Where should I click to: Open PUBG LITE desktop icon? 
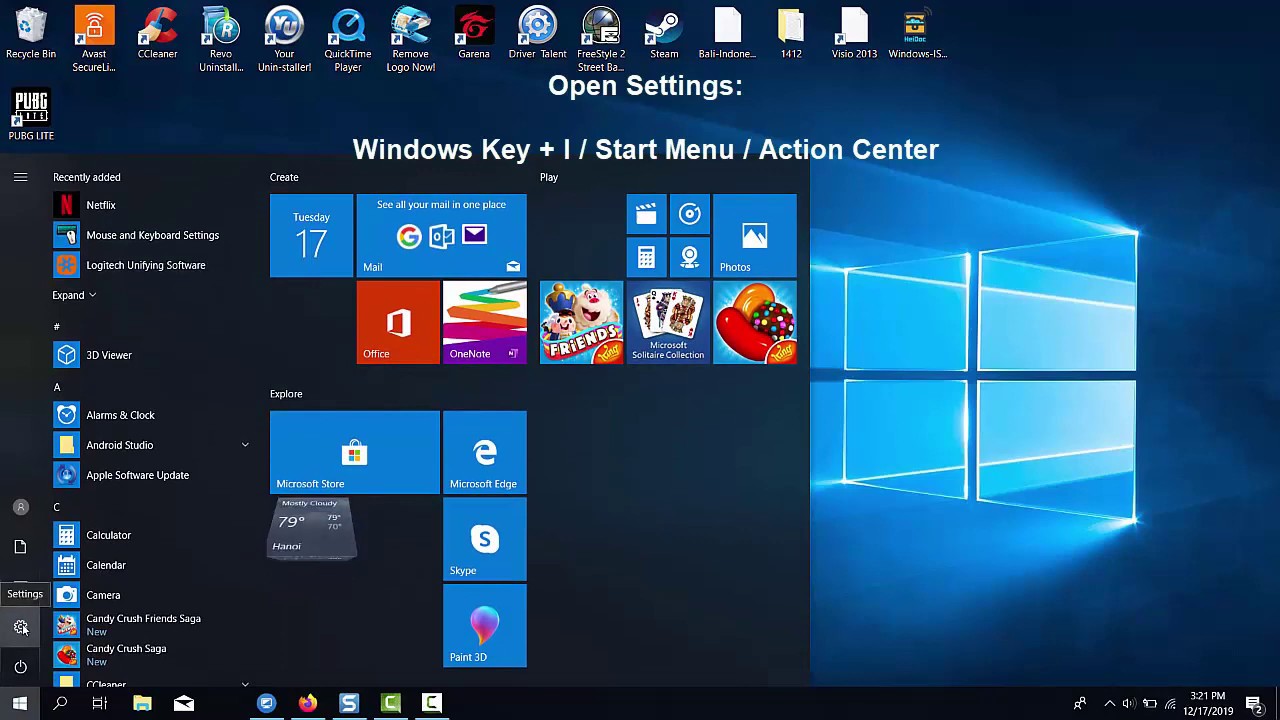(31, 116)
